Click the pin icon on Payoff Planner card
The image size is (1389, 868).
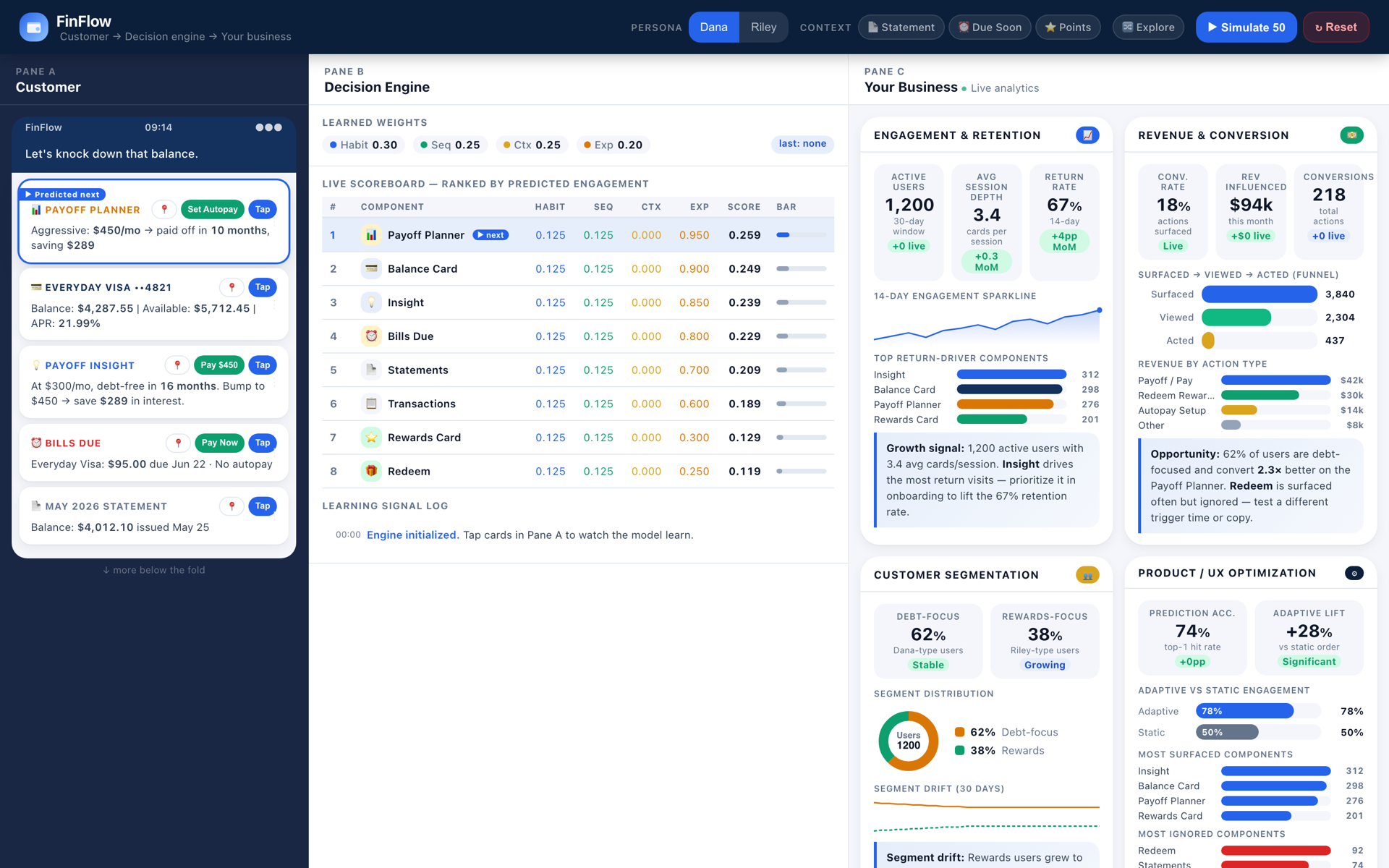[165, 209]
